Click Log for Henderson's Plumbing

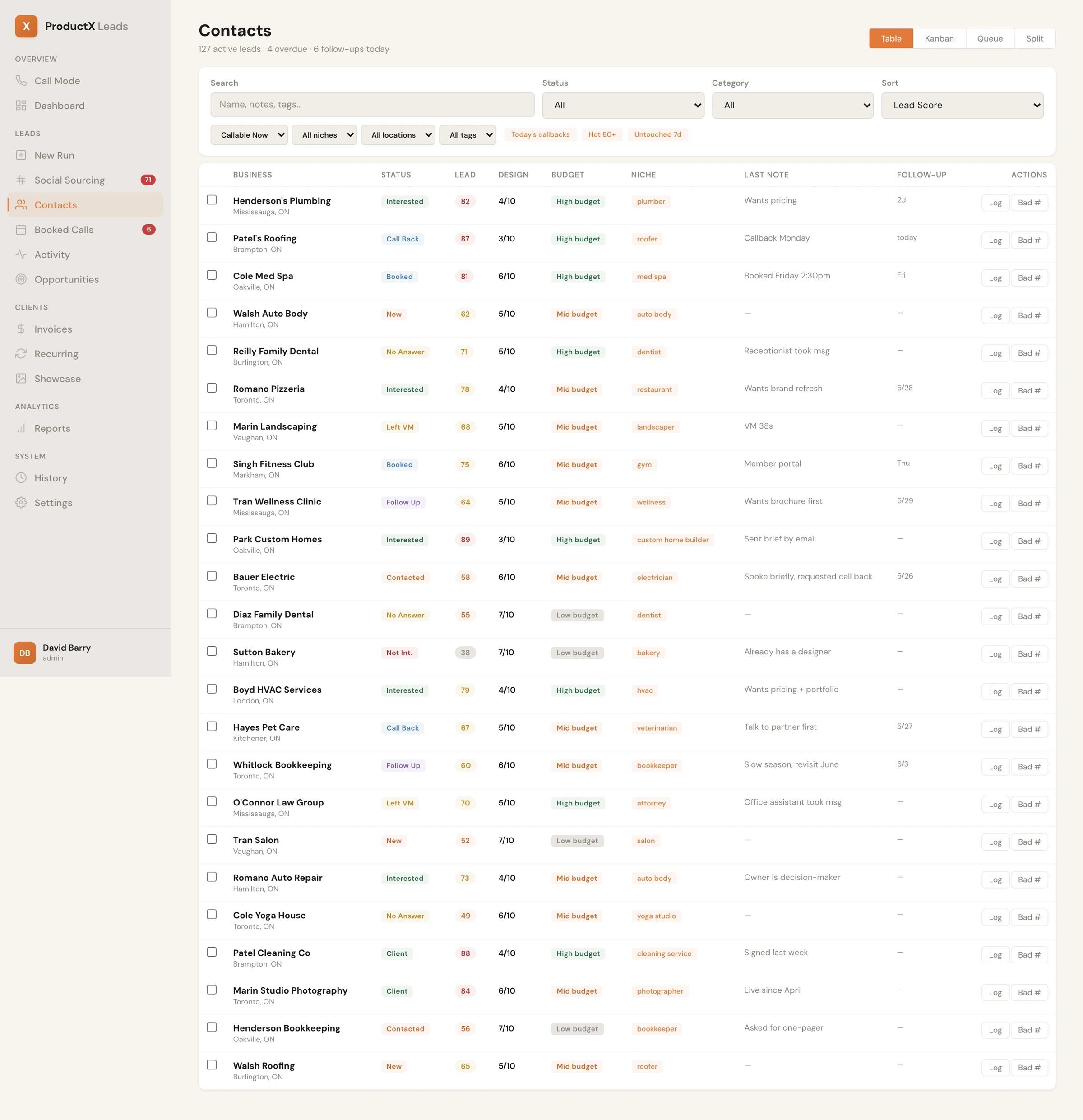pos(995,203)
